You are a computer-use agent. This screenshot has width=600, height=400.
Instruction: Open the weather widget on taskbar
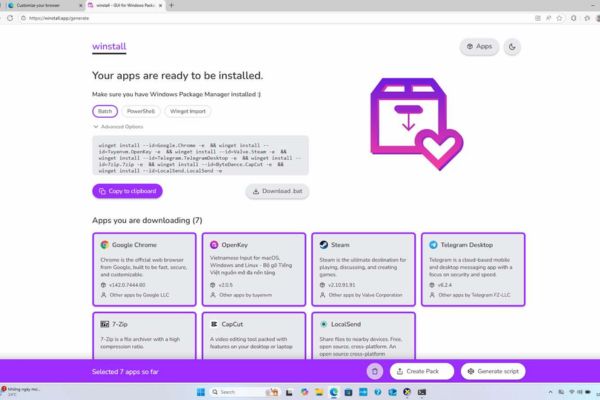[20, 392]
